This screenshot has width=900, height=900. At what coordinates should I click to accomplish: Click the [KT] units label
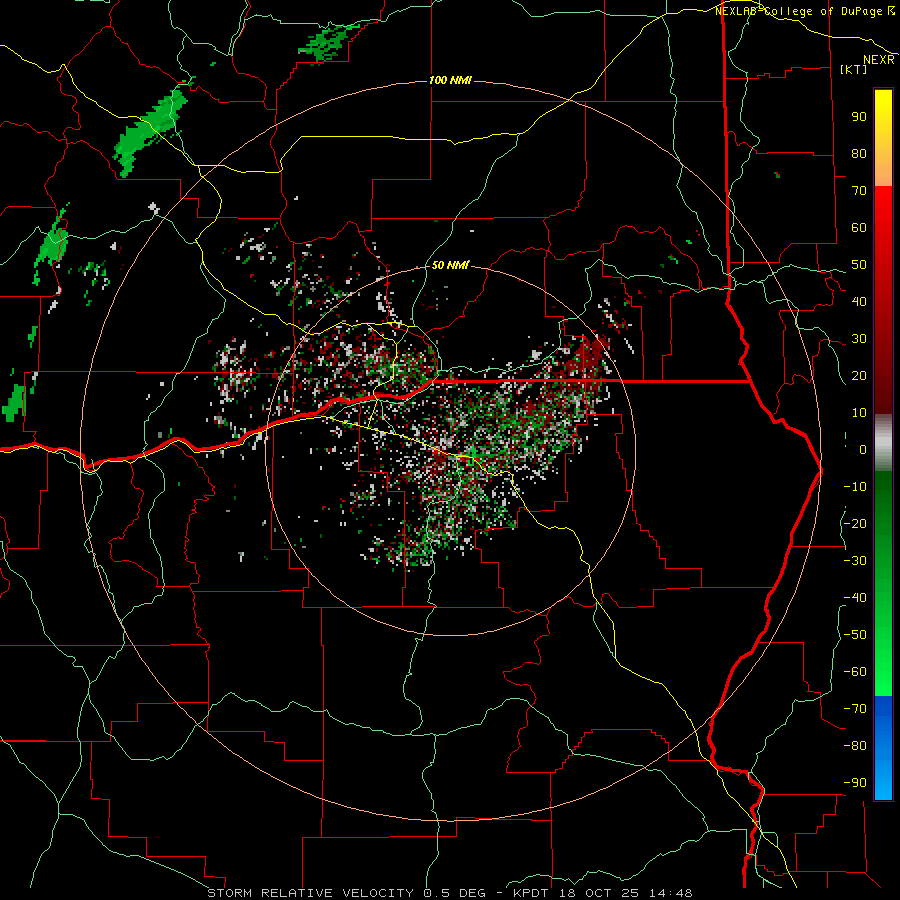tap(853, 69)
